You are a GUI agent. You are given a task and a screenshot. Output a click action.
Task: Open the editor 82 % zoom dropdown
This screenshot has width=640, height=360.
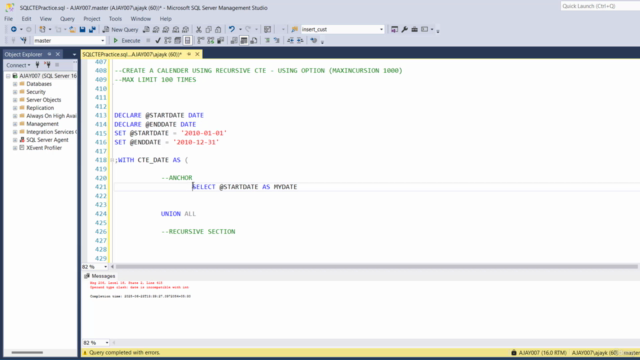(x=105, y=267)
